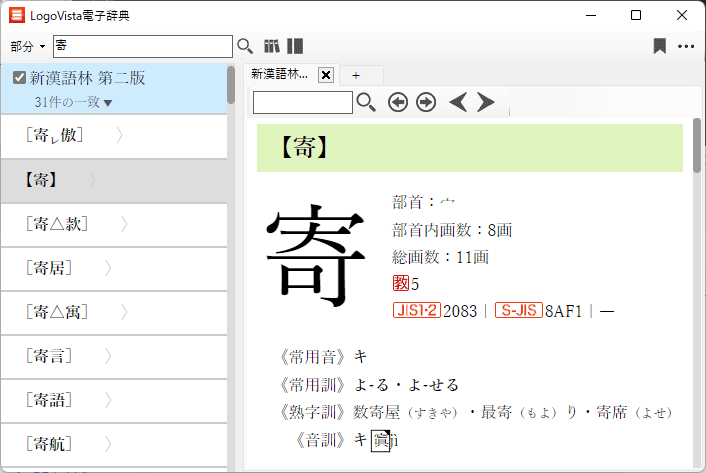The width and height of the screenshot is (706, 473).
Task: Uncheck the 新漢語林 第二版 checkbox
Action: [x=19, y=78]
